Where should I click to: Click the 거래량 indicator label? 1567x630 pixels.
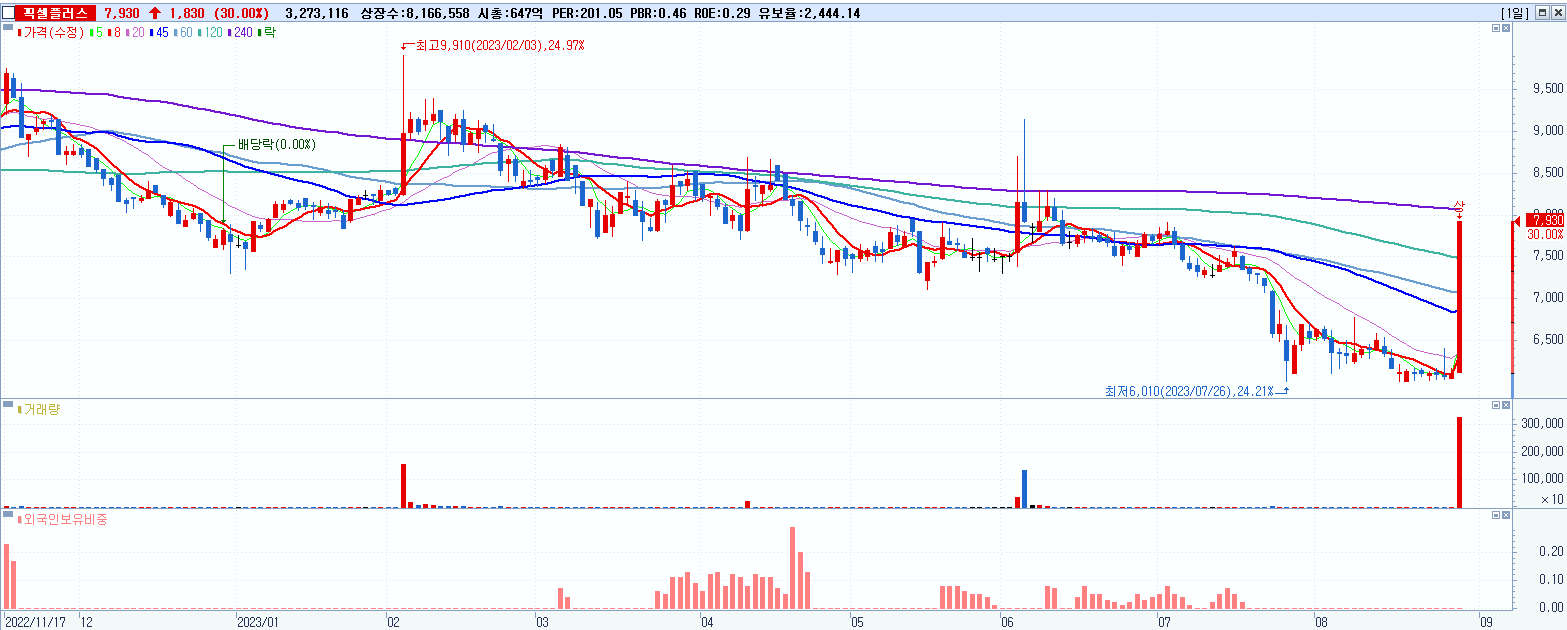pos(41,409)
